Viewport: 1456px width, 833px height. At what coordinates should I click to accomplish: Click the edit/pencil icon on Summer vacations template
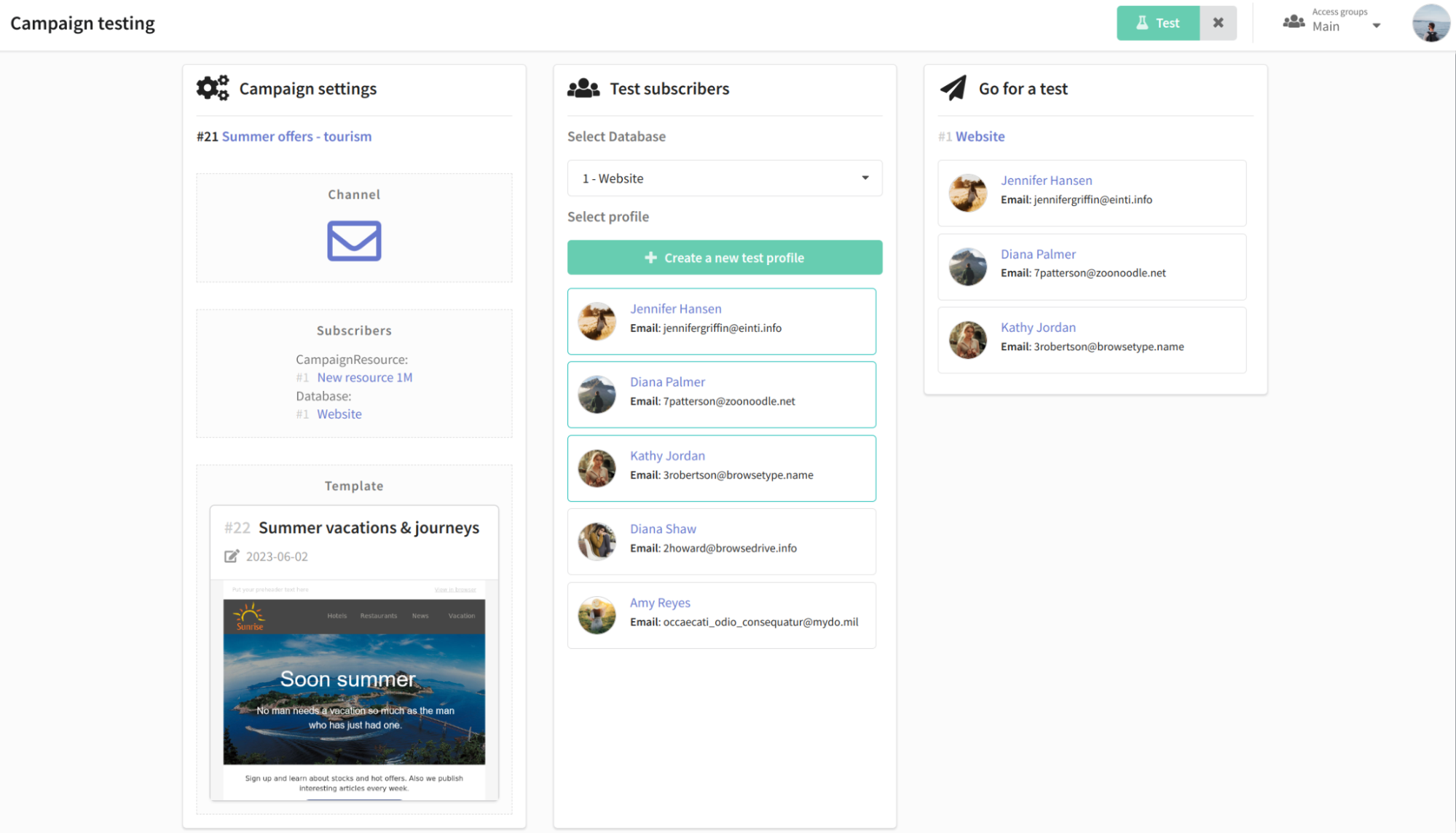tap(232, 556)
